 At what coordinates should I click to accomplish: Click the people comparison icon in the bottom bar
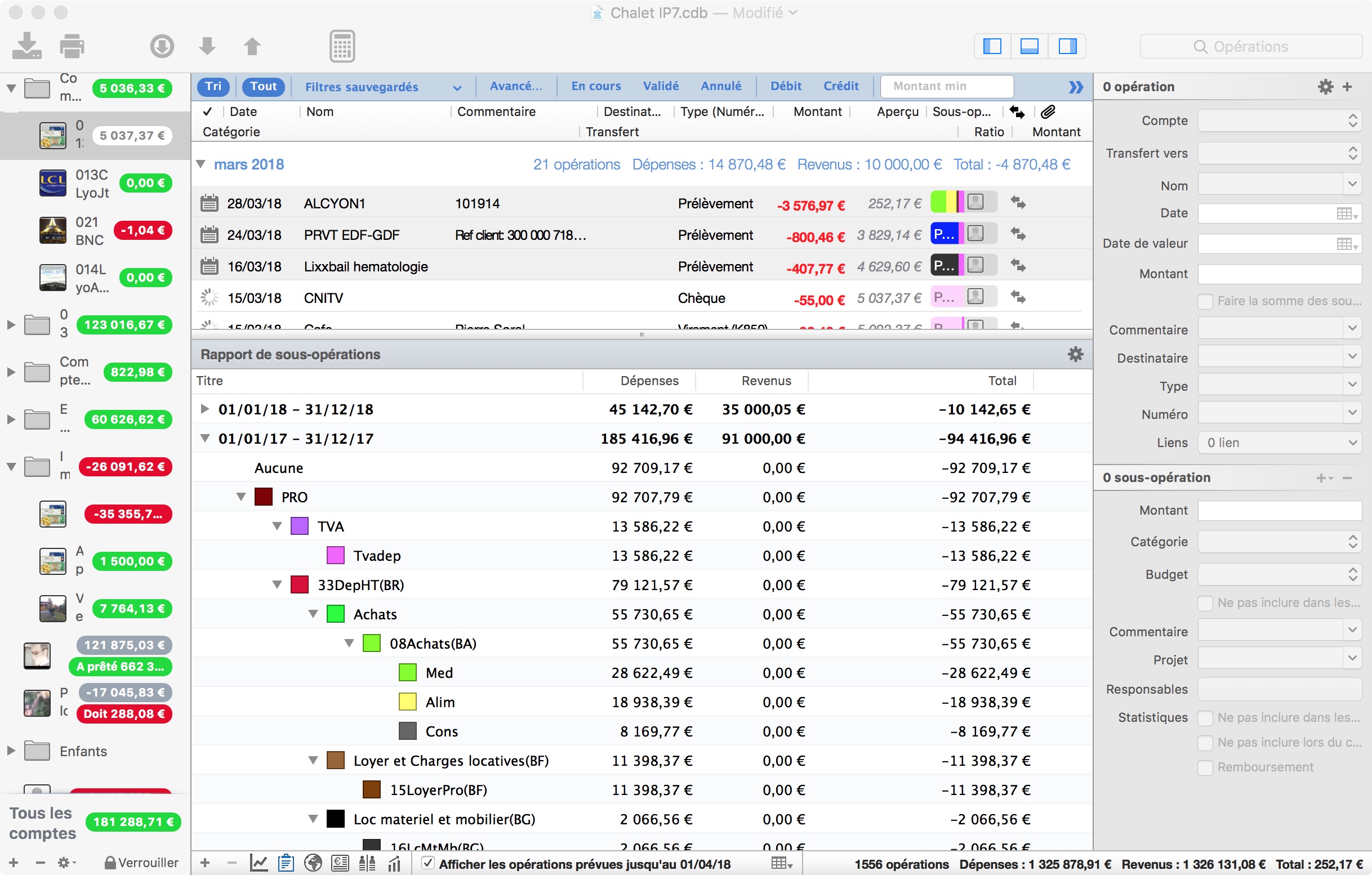point(367,864)
